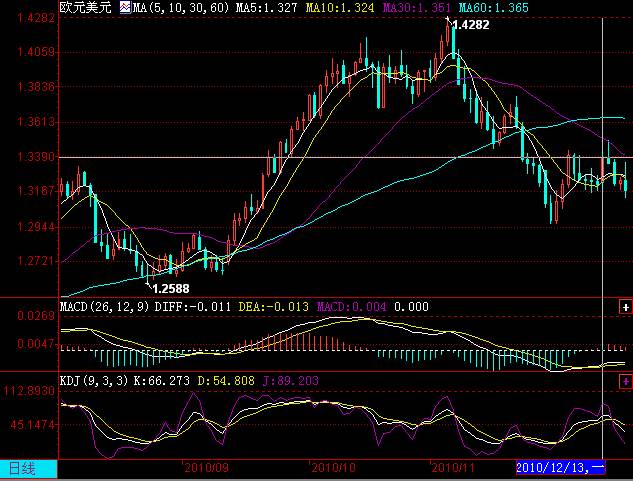The width and height of the screenshot is (633, 481).
Task: Click the MA10:1.324 value label
Action: (x=340, y=8)
